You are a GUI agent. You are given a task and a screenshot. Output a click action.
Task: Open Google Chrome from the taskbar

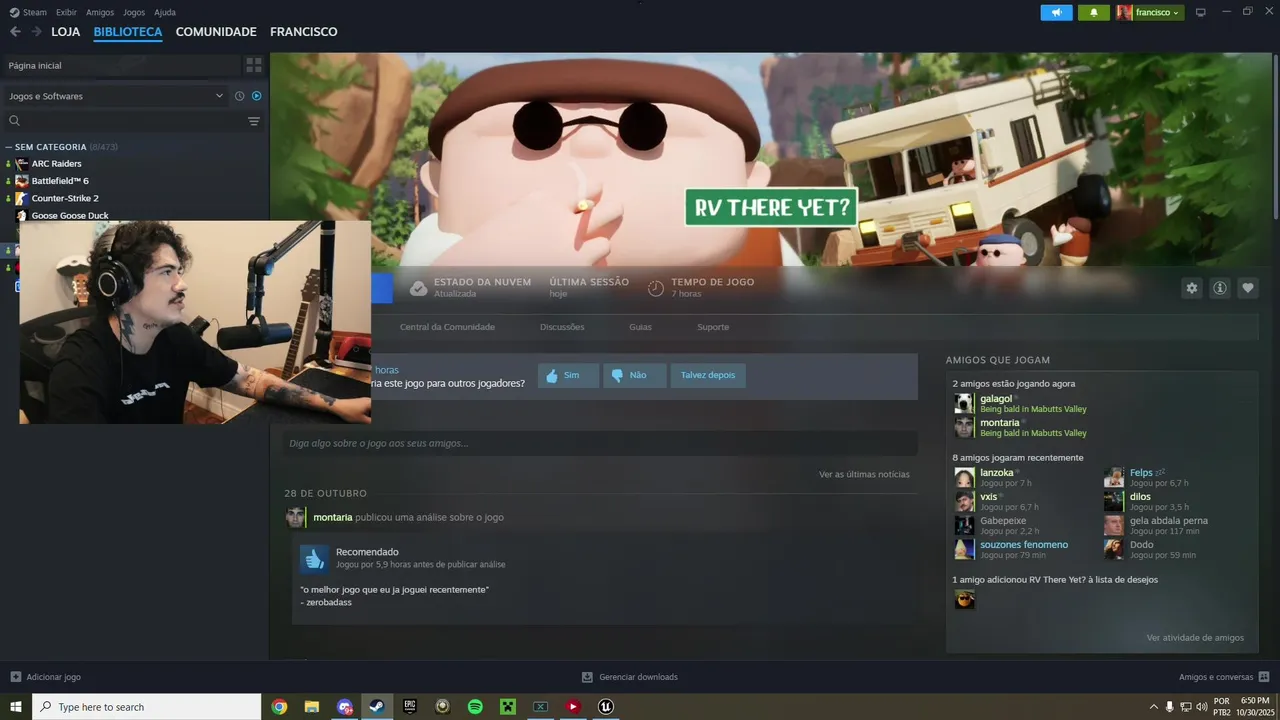(279, 707)
